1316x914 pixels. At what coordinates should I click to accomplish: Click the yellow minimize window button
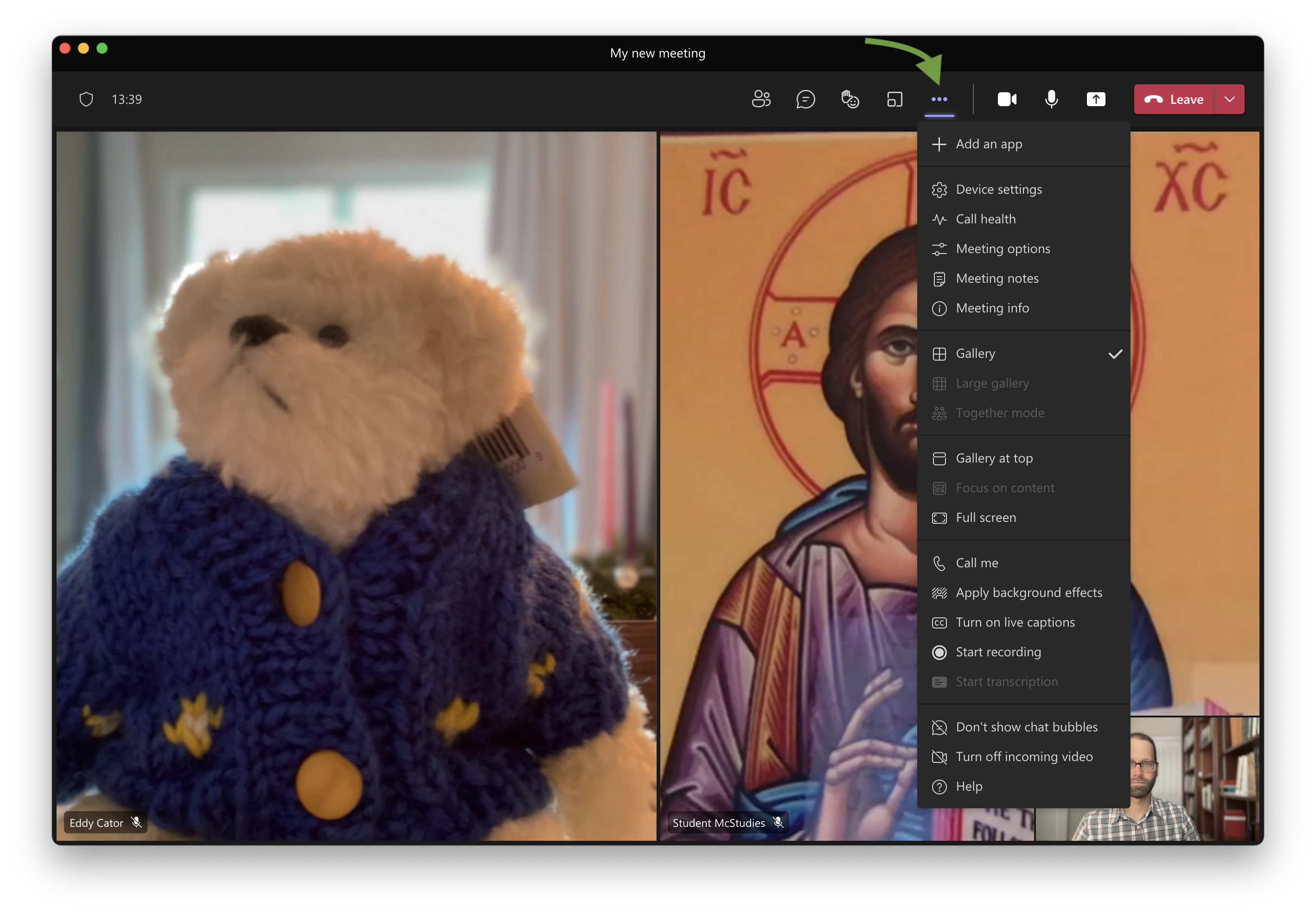pos(83,48)
